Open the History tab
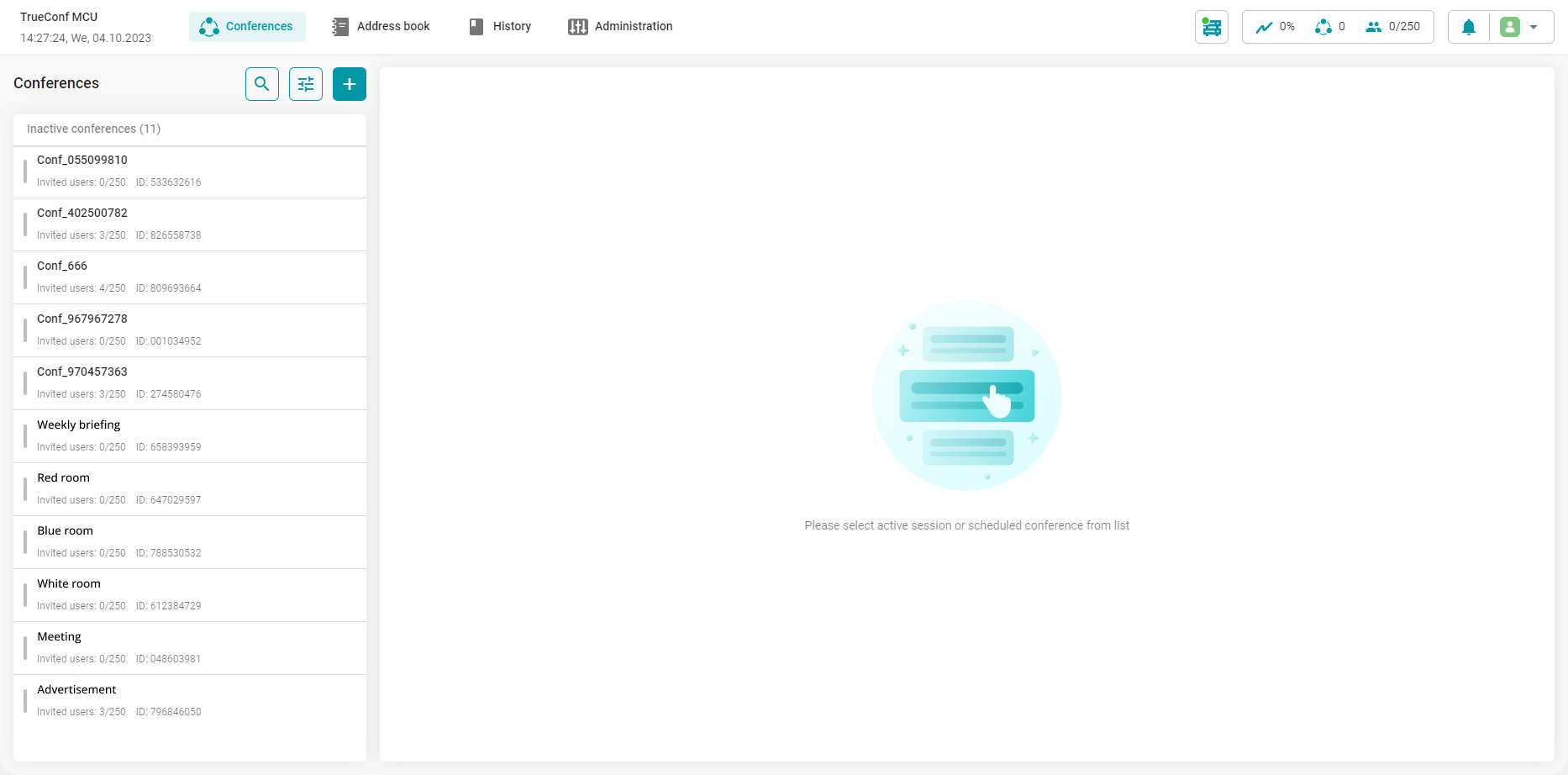Screen dimensions: 1568x775 click(500, 26)
